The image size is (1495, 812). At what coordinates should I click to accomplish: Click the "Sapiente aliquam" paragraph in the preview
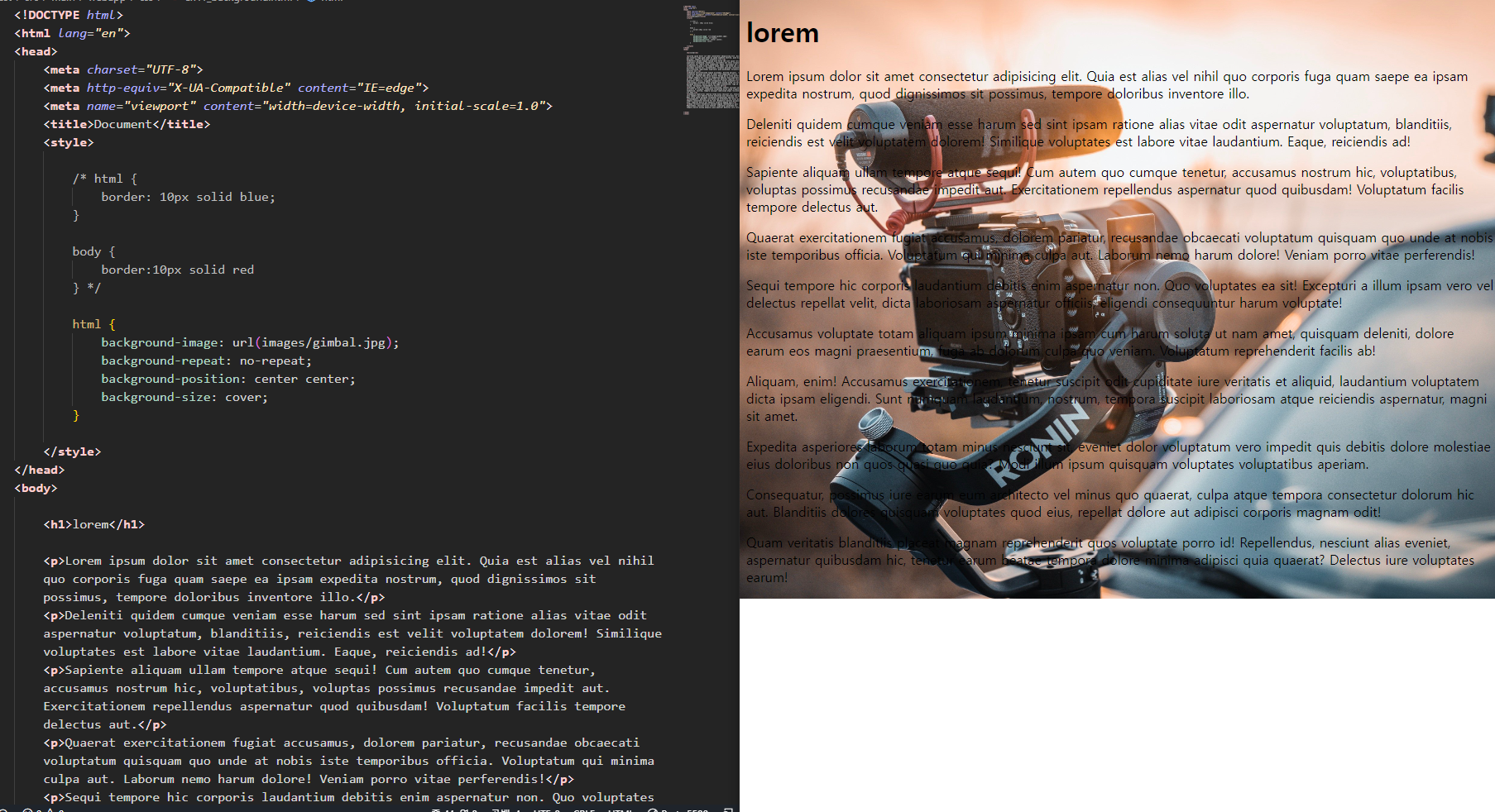[1104, 189]
